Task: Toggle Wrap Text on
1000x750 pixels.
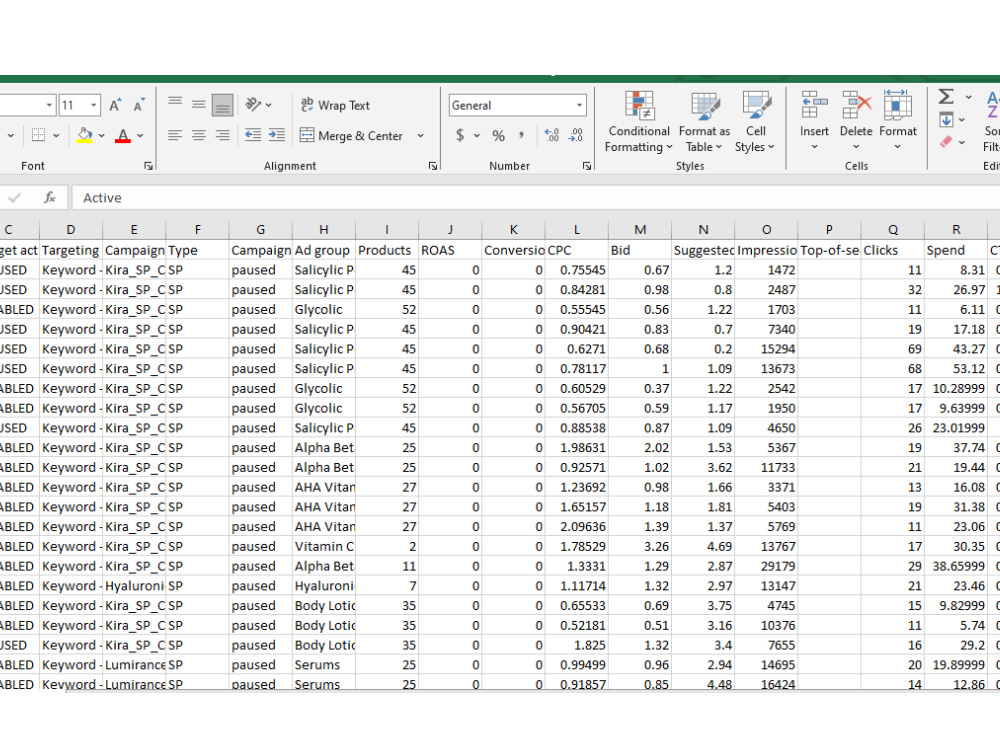Action: pos(335,105)
